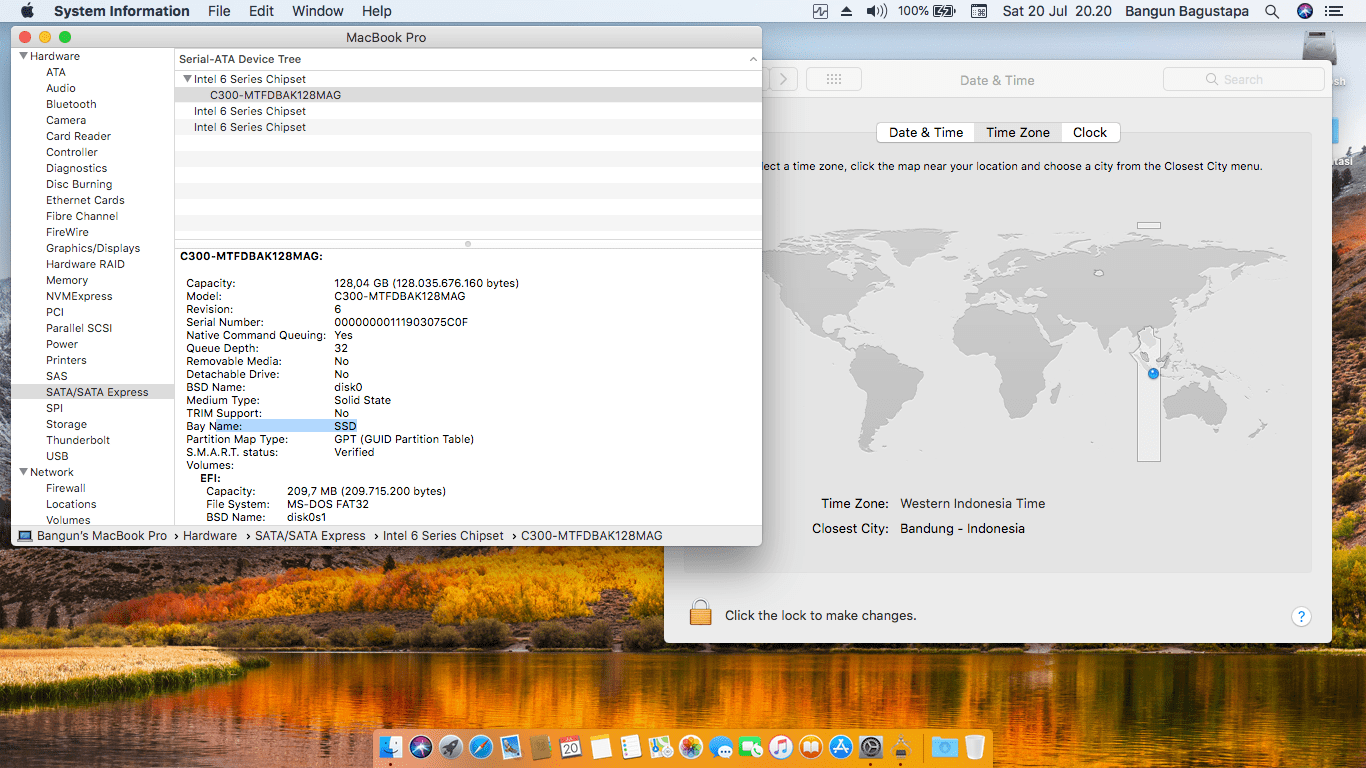Collapse the first Intel 6 Series Chipset
This screenshot has height=768, width=1366.
tap(187, 79)
